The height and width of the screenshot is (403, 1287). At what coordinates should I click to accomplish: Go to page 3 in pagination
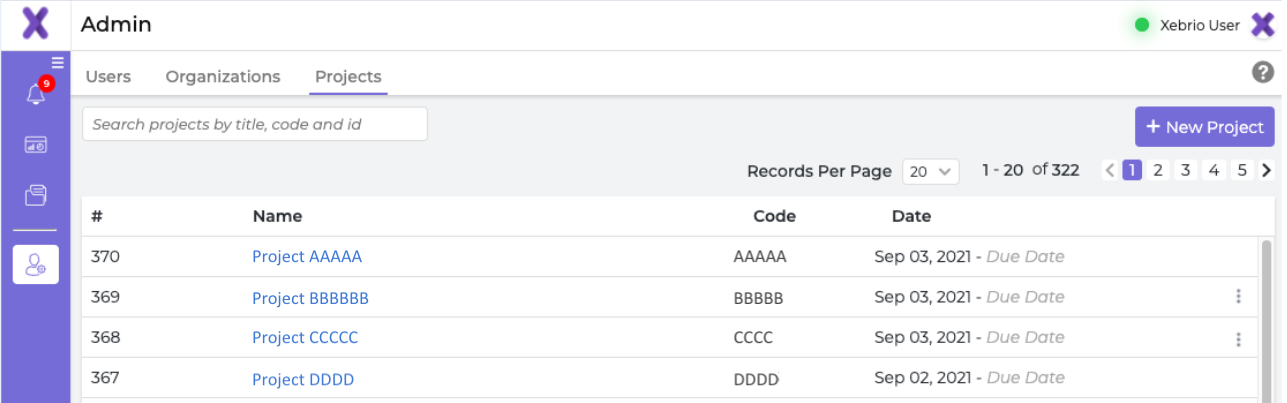pyautogui.click(x=1186, y=170)
